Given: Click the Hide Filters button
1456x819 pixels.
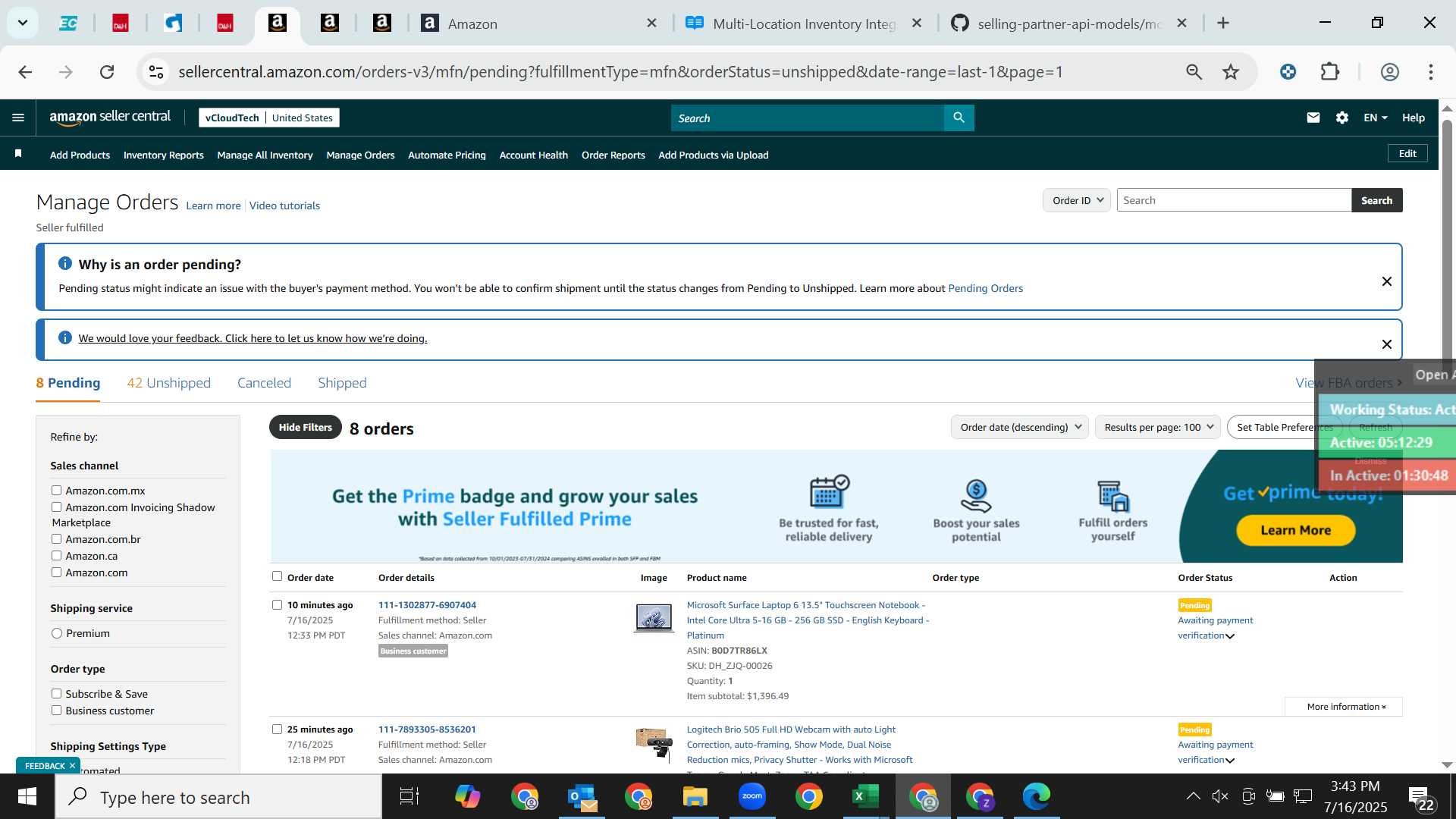Looking at the screenshot, I should click(305, 427).
